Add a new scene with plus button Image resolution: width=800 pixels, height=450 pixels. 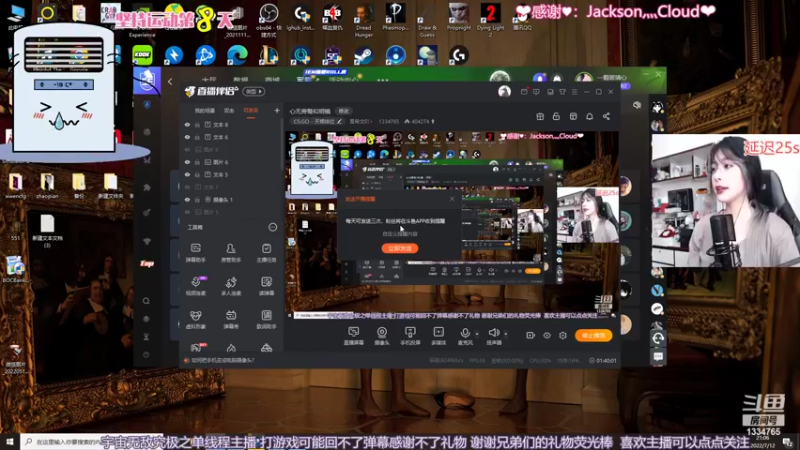(277, 110)
